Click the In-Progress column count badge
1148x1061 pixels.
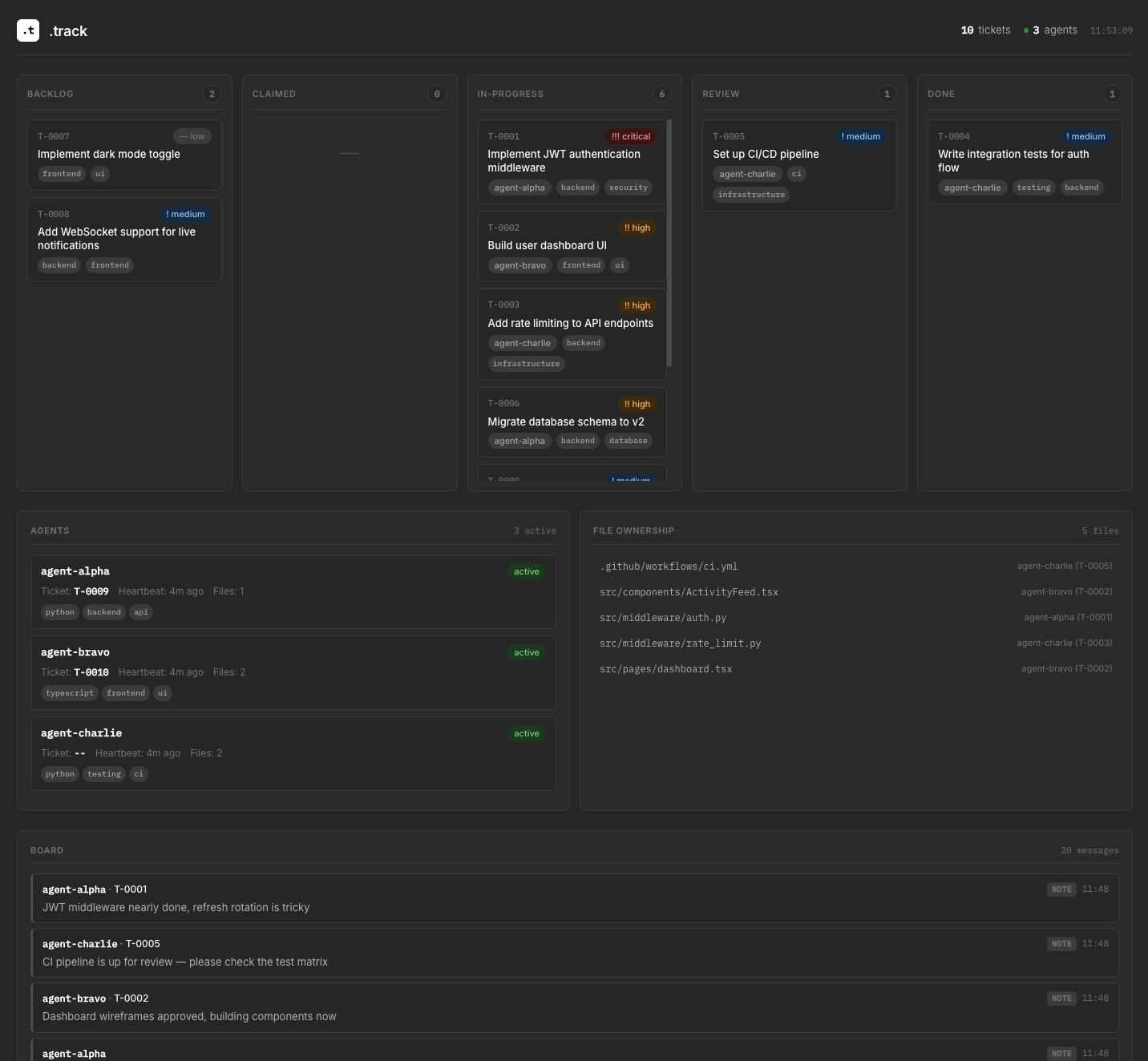tap(662, 95)
